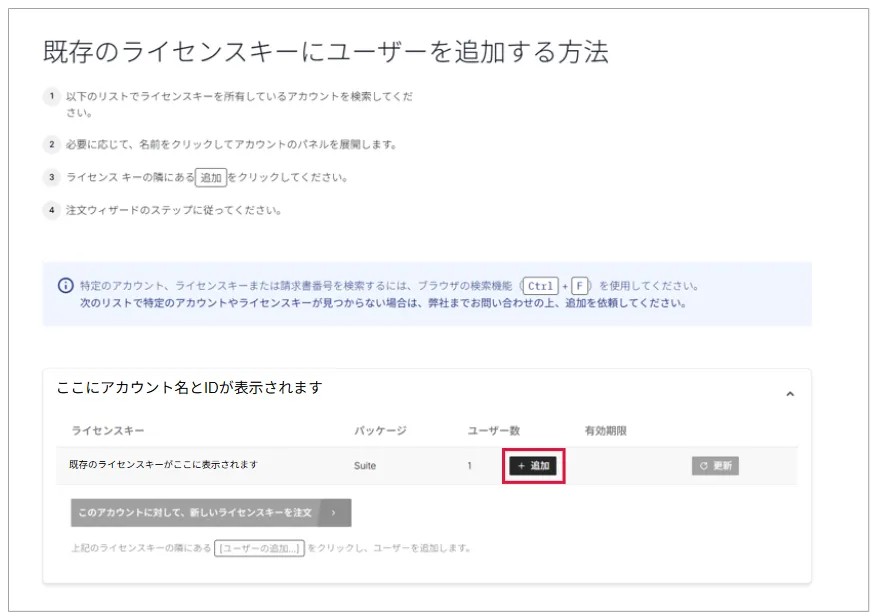
Task: Click the step 1 number badge
Action: click(x=51, y=97)
